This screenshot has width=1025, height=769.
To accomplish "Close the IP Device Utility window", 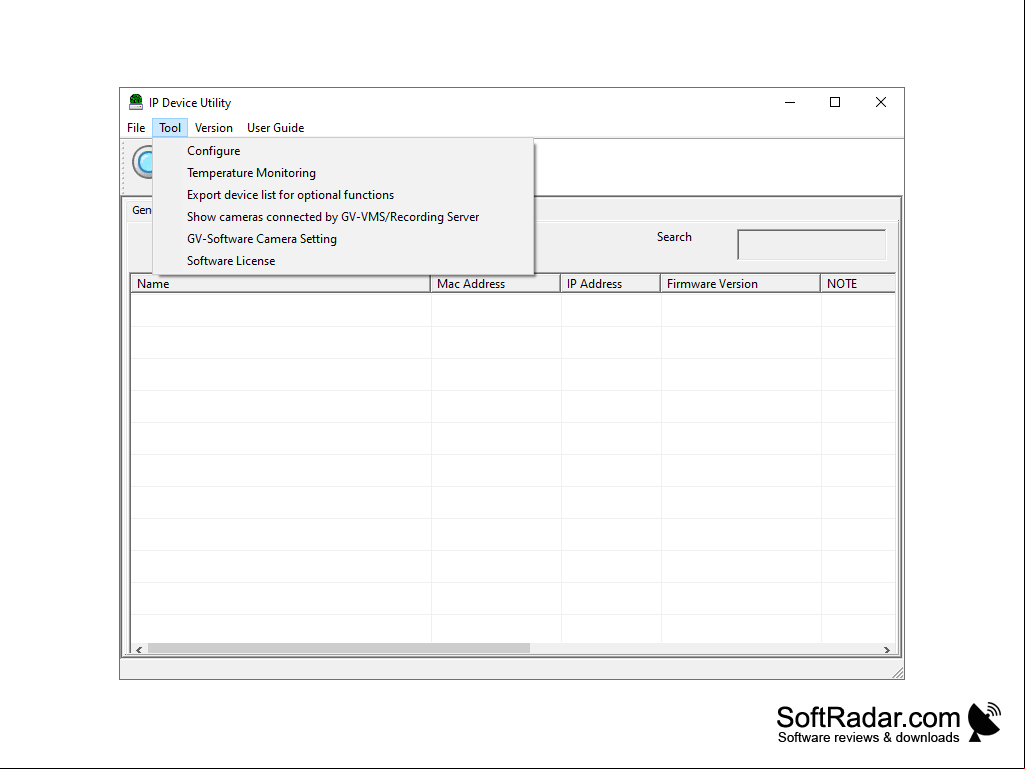I will 881,103.
